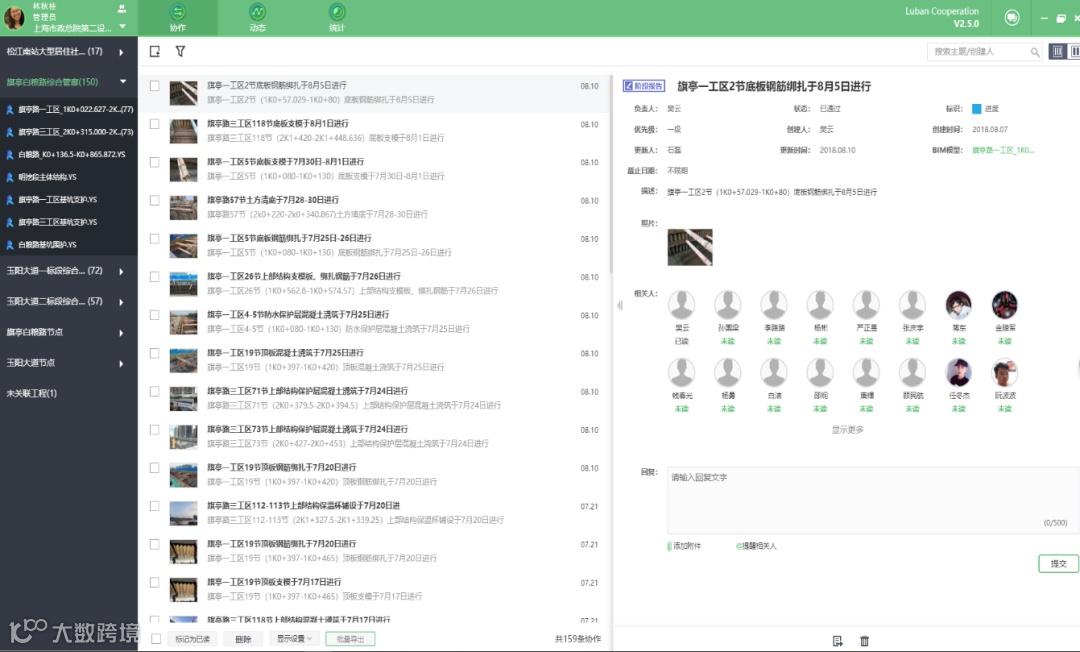The image size is (1080, 652).
Task: Select the three-column layout view icon
Action: 1057,52
